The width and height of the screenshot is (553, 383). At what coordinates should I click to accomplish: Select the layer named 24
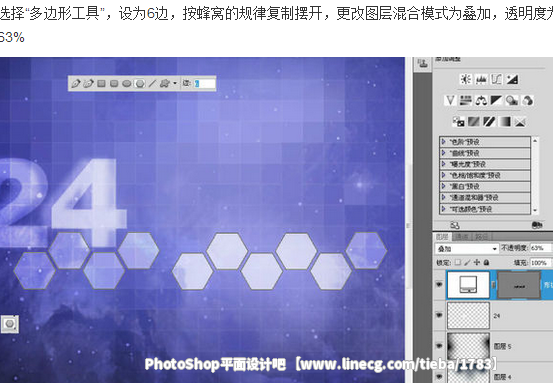point(497,316)
